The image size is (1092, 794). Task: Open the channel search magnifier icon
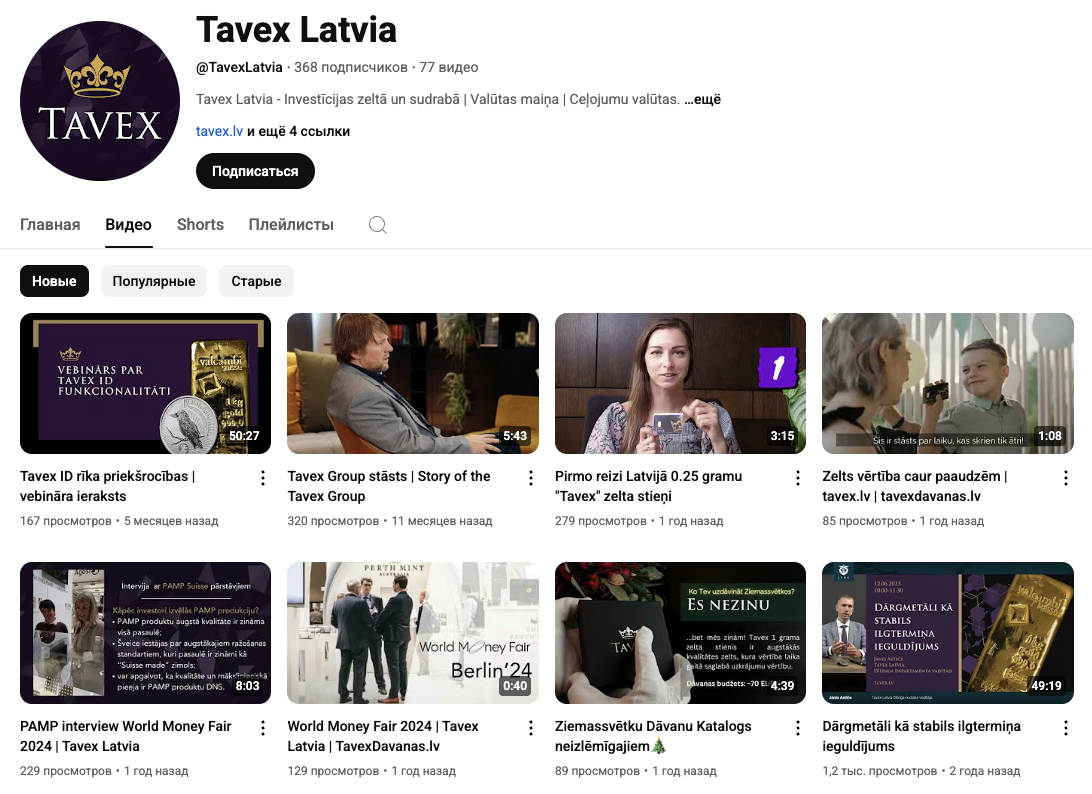(x=377, y=225)
